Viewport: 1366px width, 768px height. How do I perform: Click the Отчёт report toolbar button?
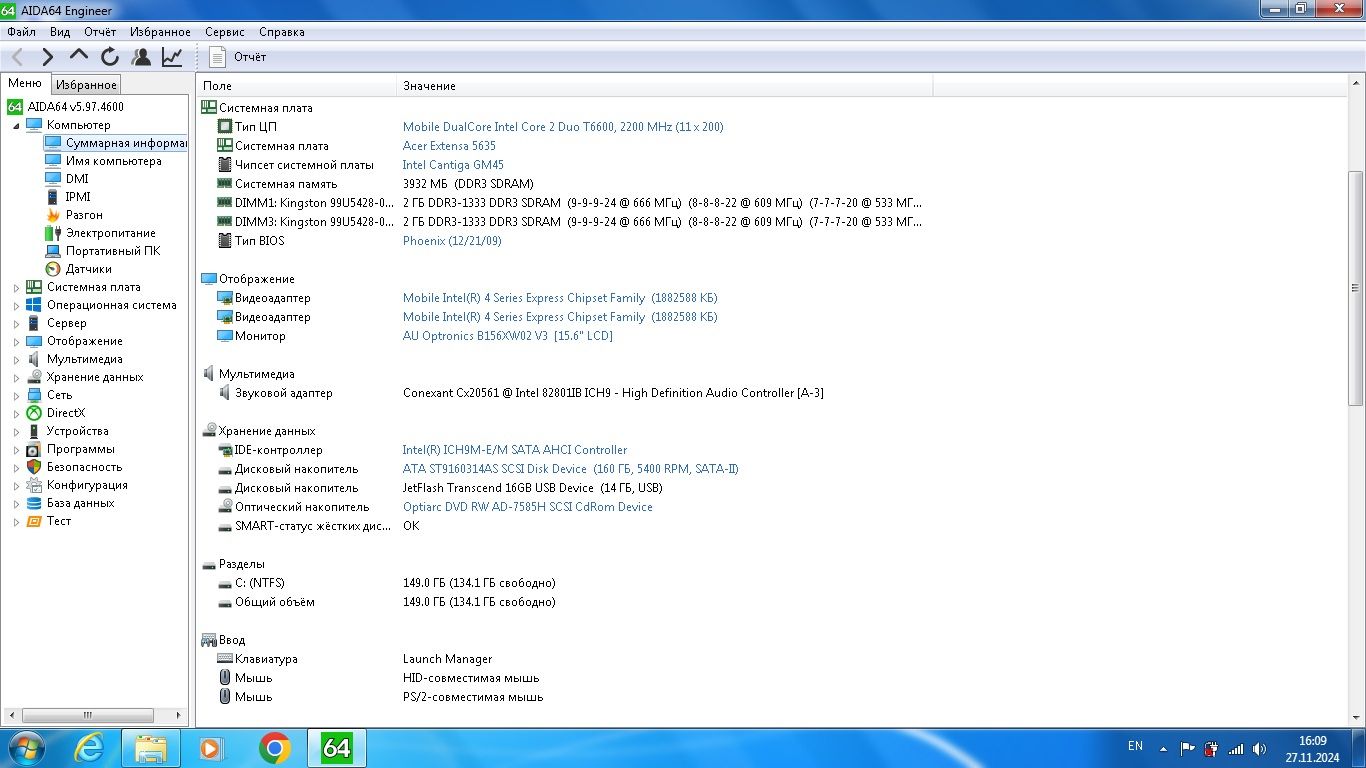point(239,57)
